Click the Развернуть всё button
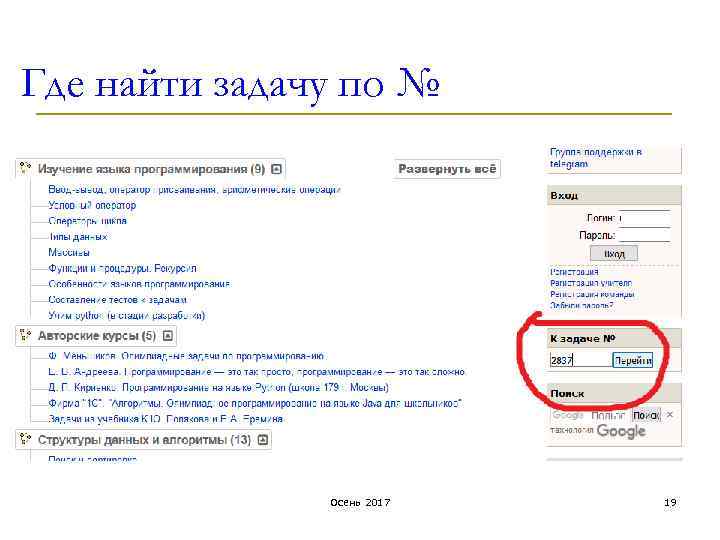 tap(447, 169)
